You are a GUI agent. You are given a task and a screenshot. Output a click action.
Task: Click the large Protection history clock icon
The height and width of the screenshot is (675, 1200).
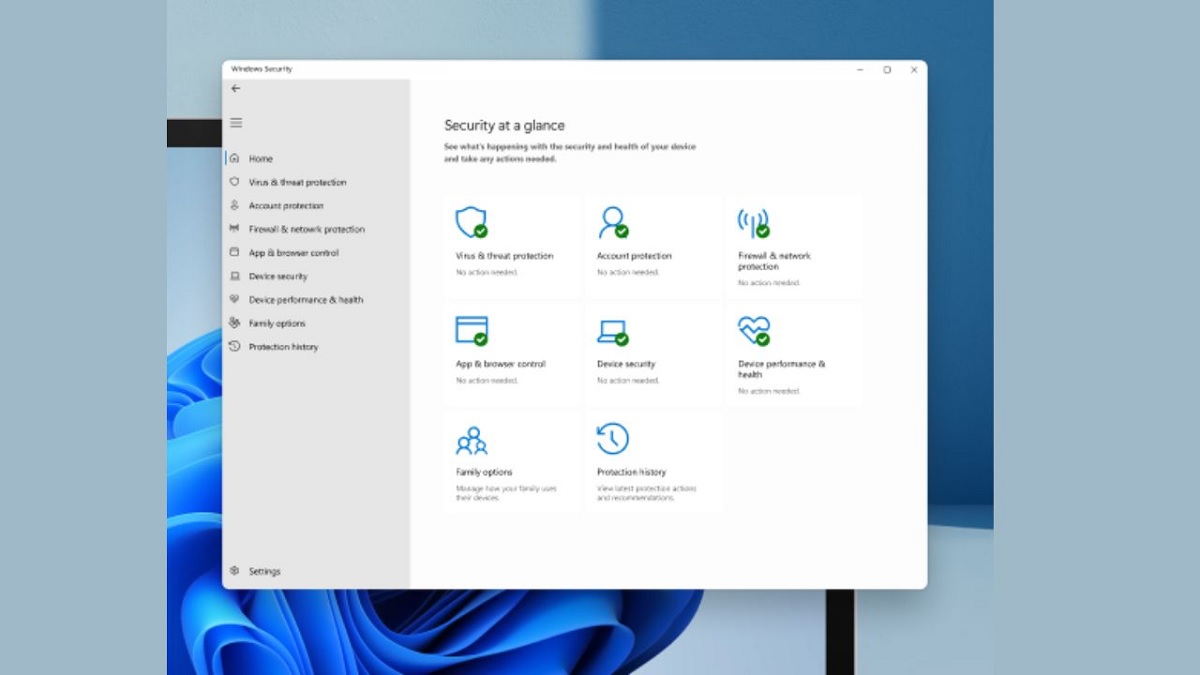pos(613,438)
